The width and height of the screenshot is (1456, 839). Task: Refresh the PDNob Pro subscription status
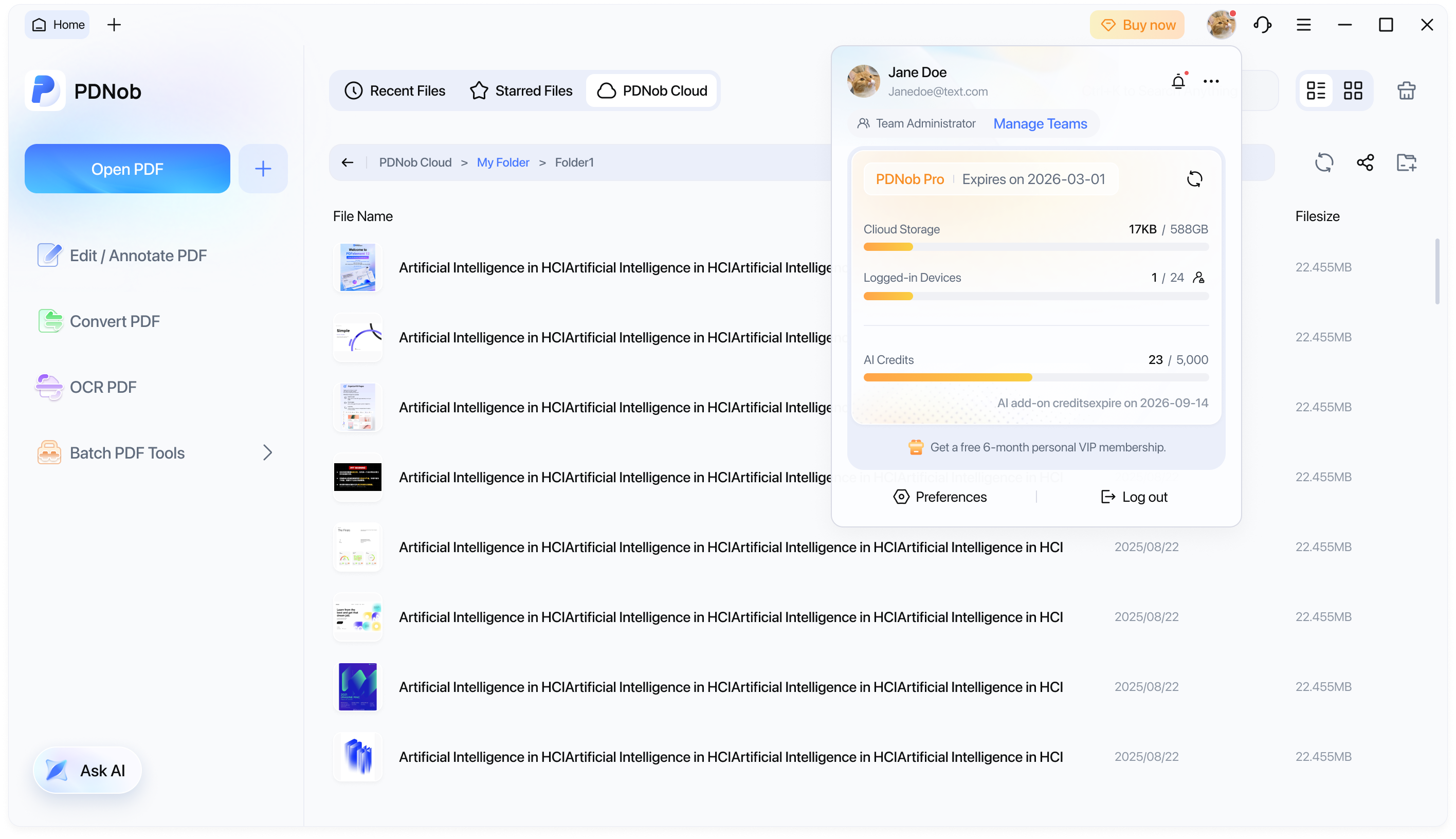(1194, 179)
